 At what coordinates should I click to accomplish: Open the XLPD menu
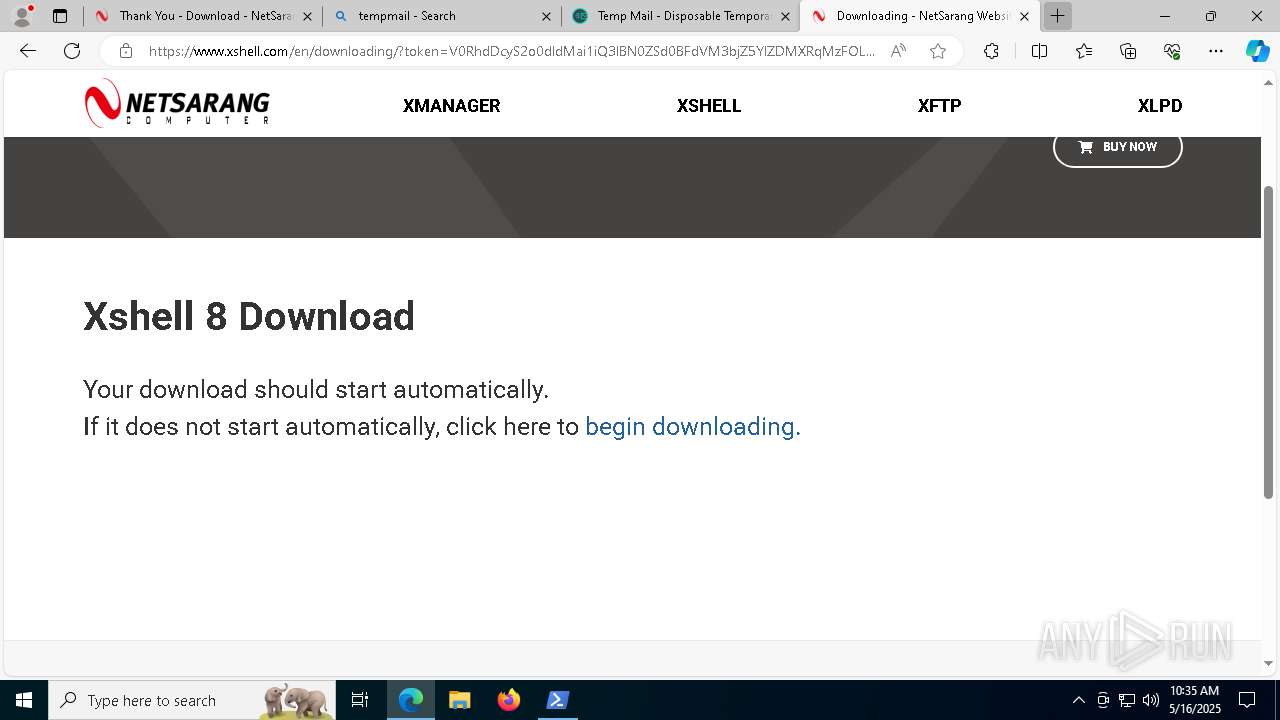point(1160,106)
